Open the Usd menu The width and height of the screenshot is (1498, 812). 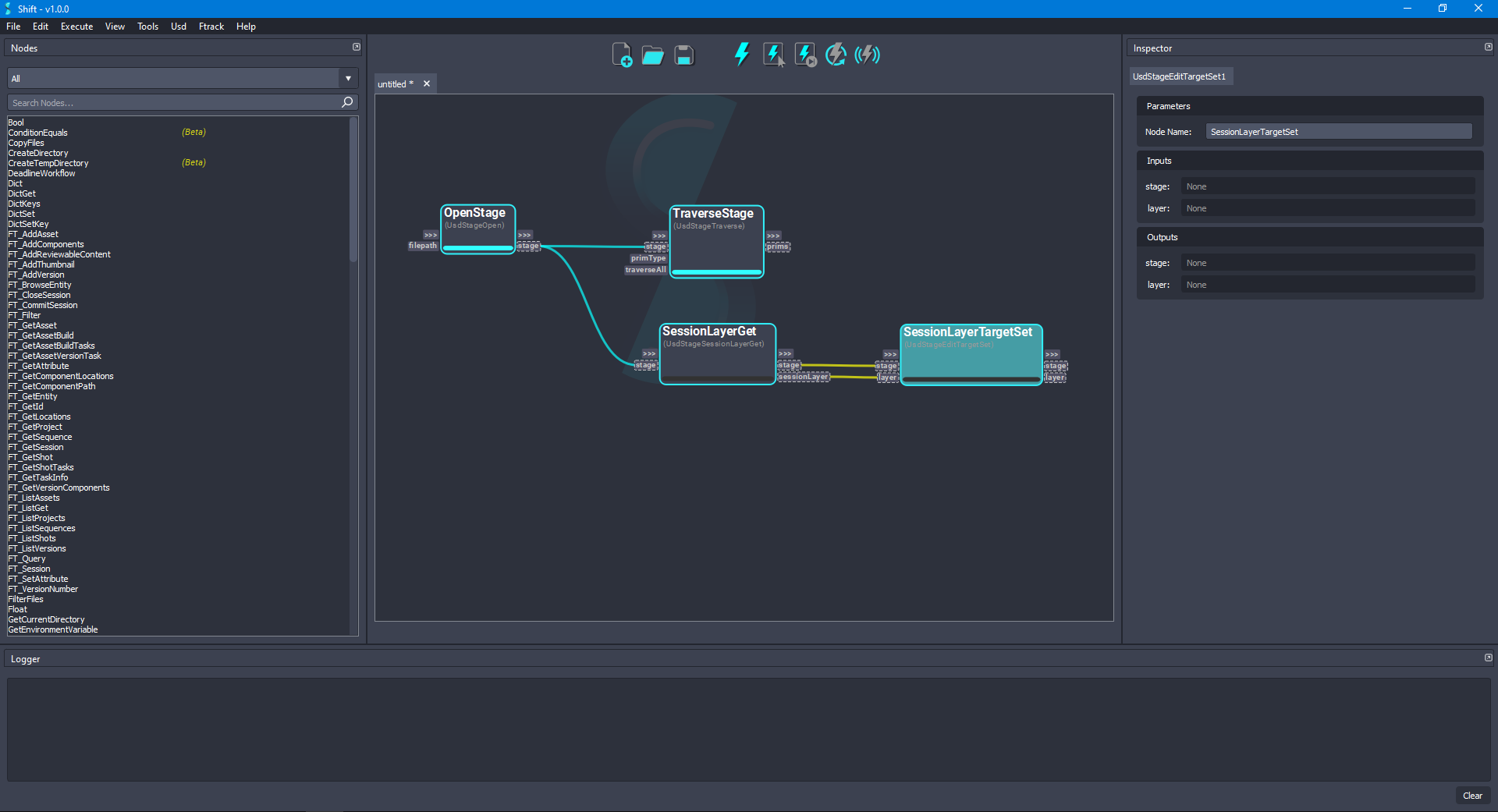coord(178,26)
